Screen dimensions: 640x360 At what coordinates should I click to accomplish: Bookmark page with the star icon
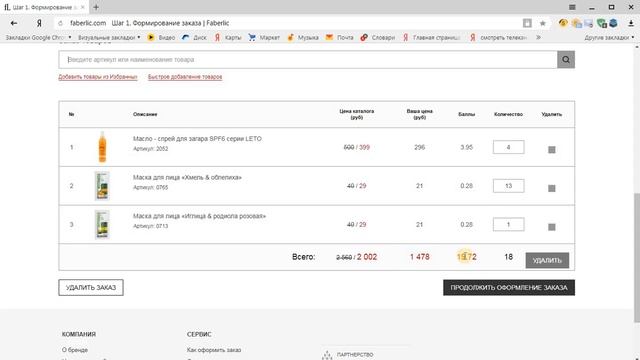click(542, 23)
